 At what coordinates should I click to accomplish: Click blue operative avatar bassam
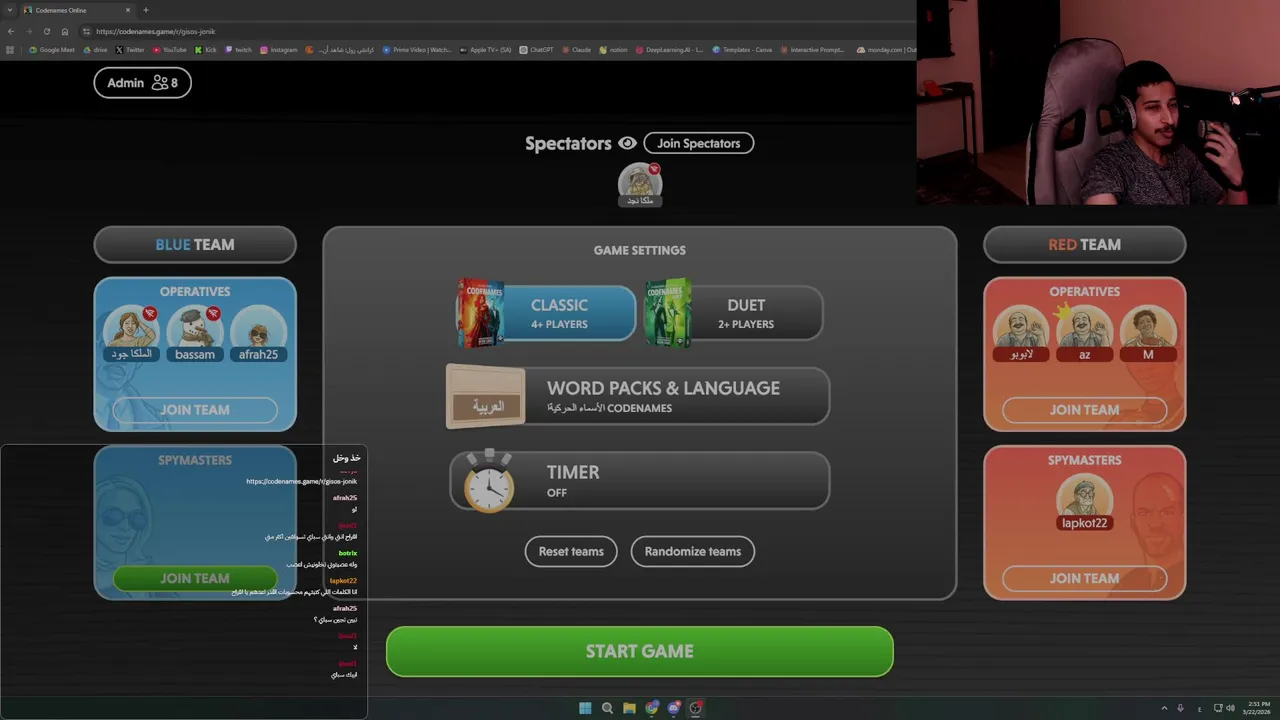pos(195,333)
